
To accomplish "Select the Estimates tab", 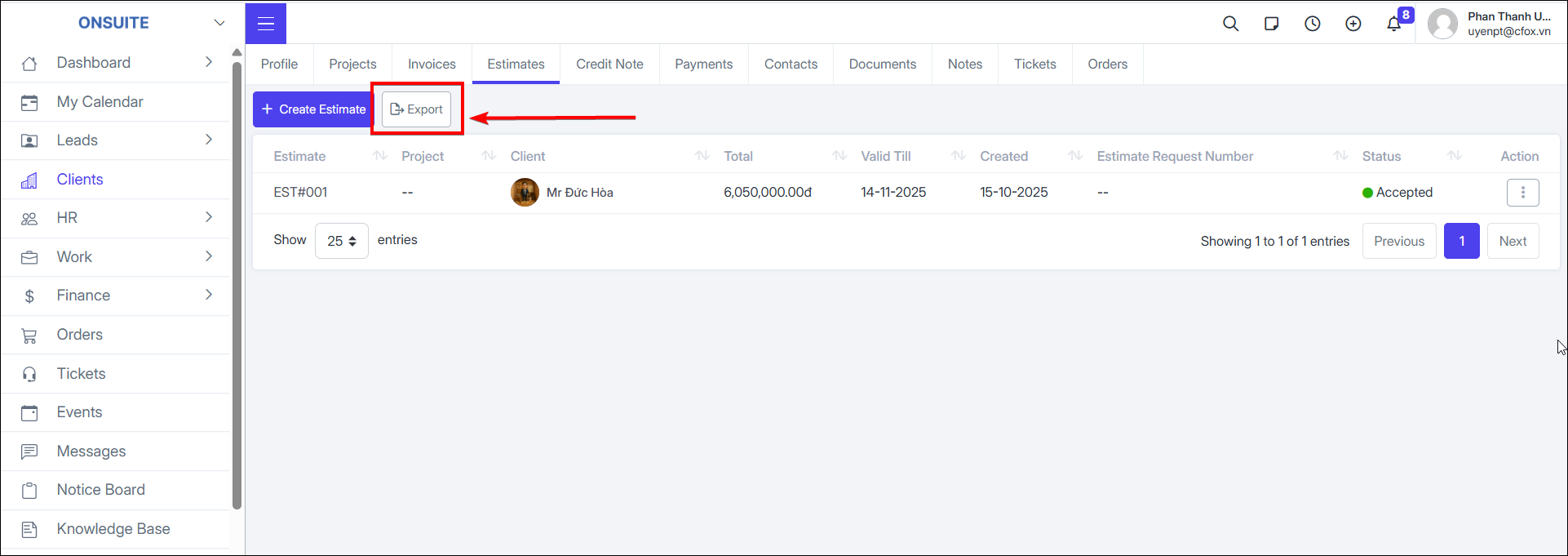I will coord(516,64).
